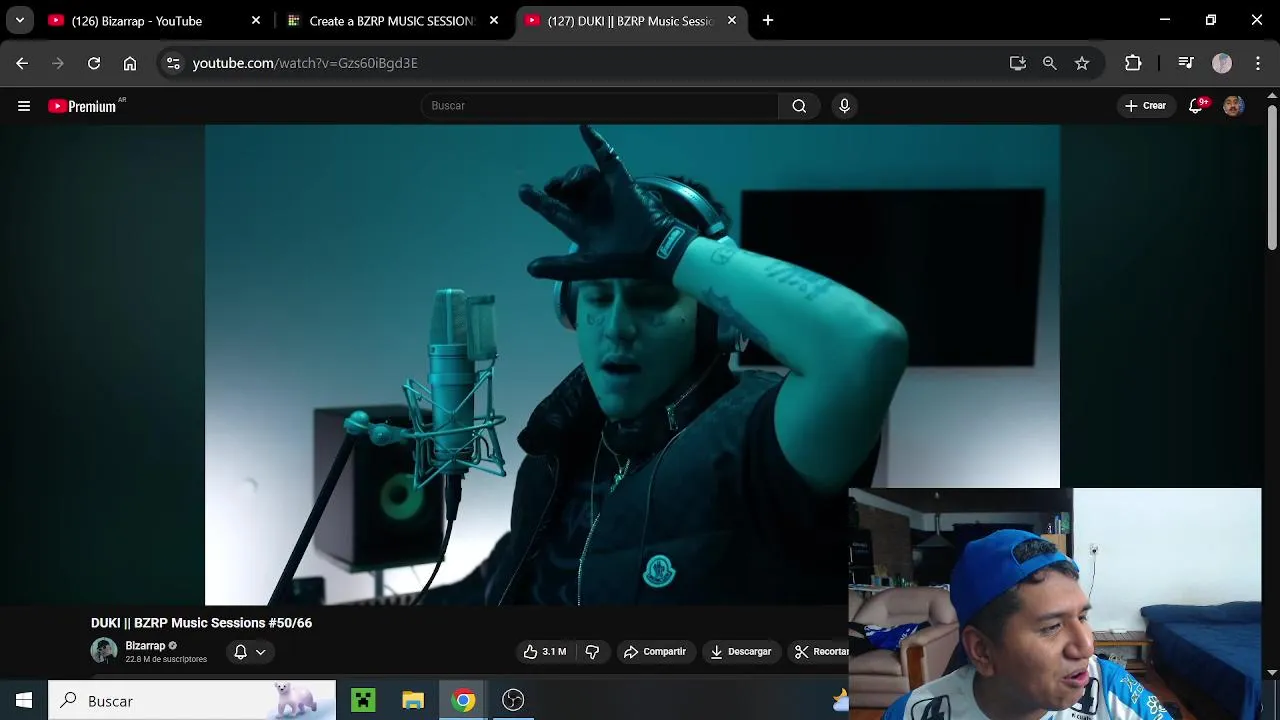Open Windows Start menu
The width and height of the screenshot is (1280, 720).
tap(24, 701)
